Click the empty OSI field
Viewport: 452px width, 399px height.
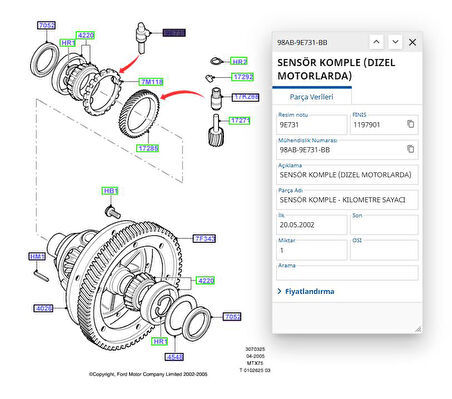point(384,250)
